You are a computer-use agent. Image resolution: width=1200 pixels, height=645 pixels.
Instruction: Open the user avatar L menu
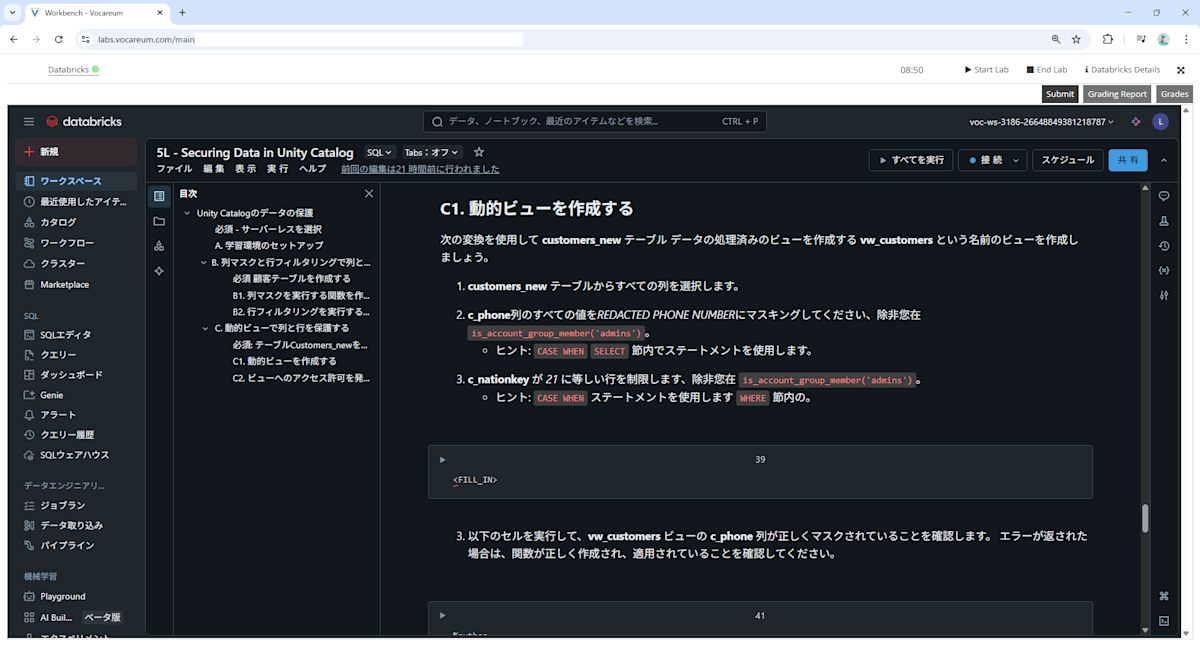pyautogui.click(x=1160, y=122)
